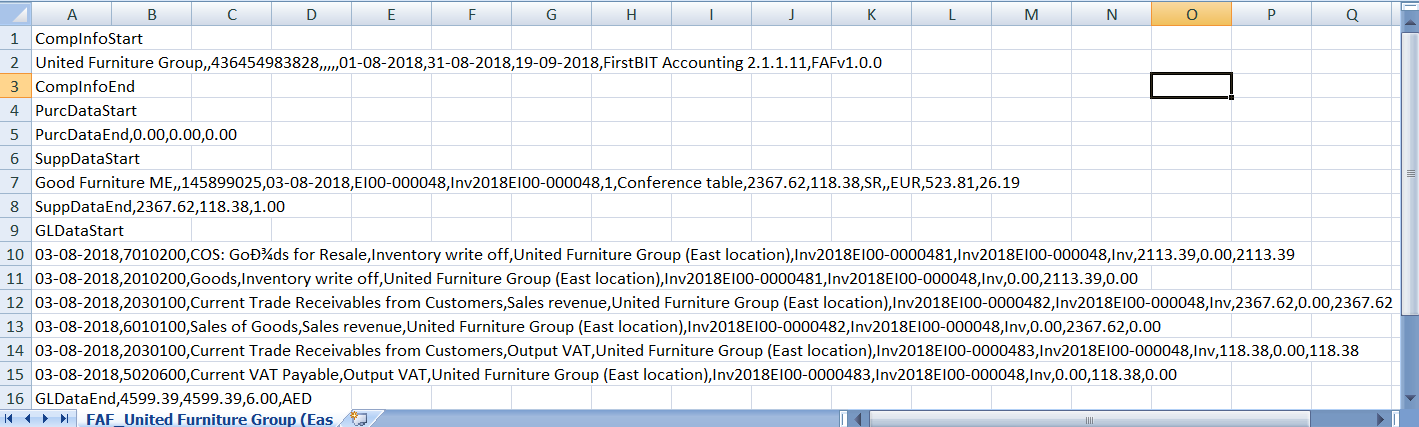Select highlighted row 3 header
This screenshot has height=427, width=1419.
(x=15, y=86)
